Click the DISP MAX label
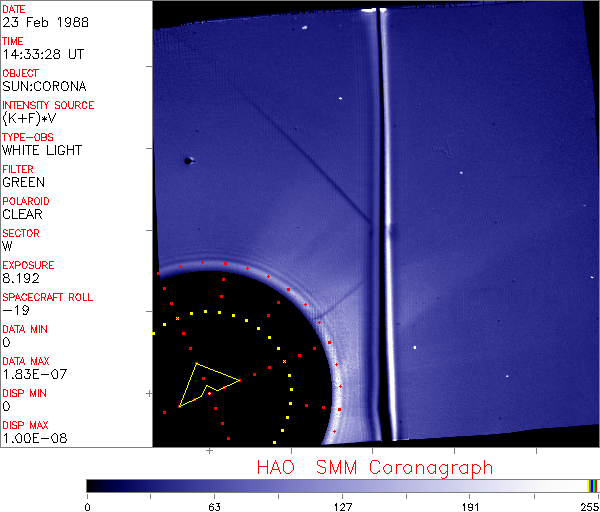The image size is (600, 512). [25, 425]
